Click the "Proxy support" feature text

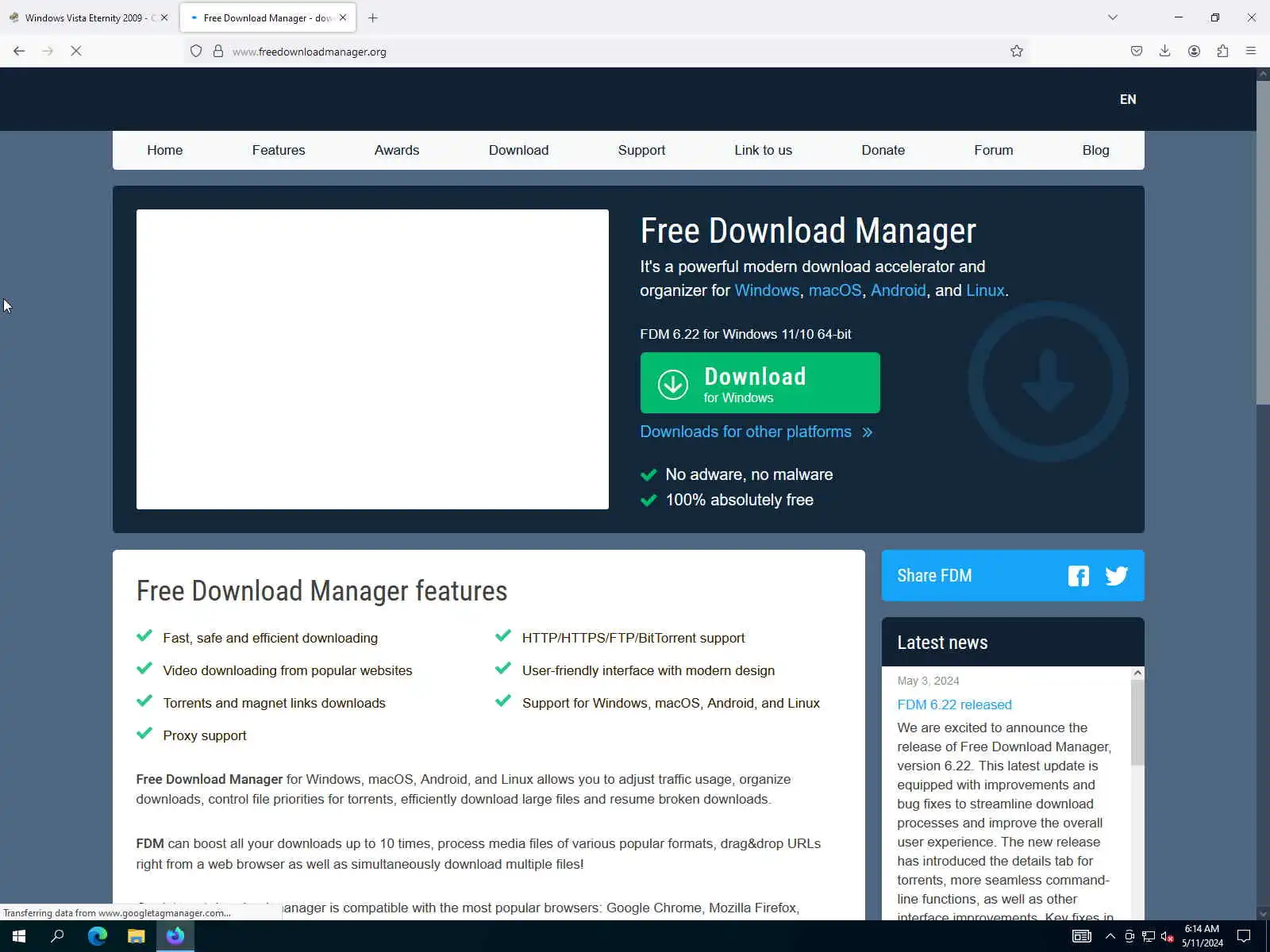coord(205,735)
